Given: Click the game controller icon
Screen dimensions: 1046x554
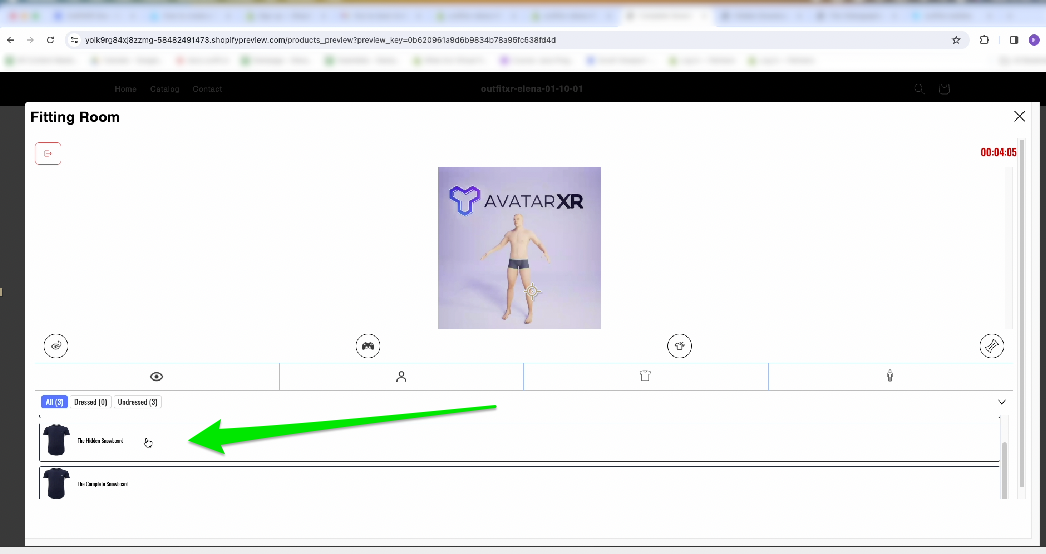Looking at the screenshot, I should pyautogui.click(x=368, y=346).
